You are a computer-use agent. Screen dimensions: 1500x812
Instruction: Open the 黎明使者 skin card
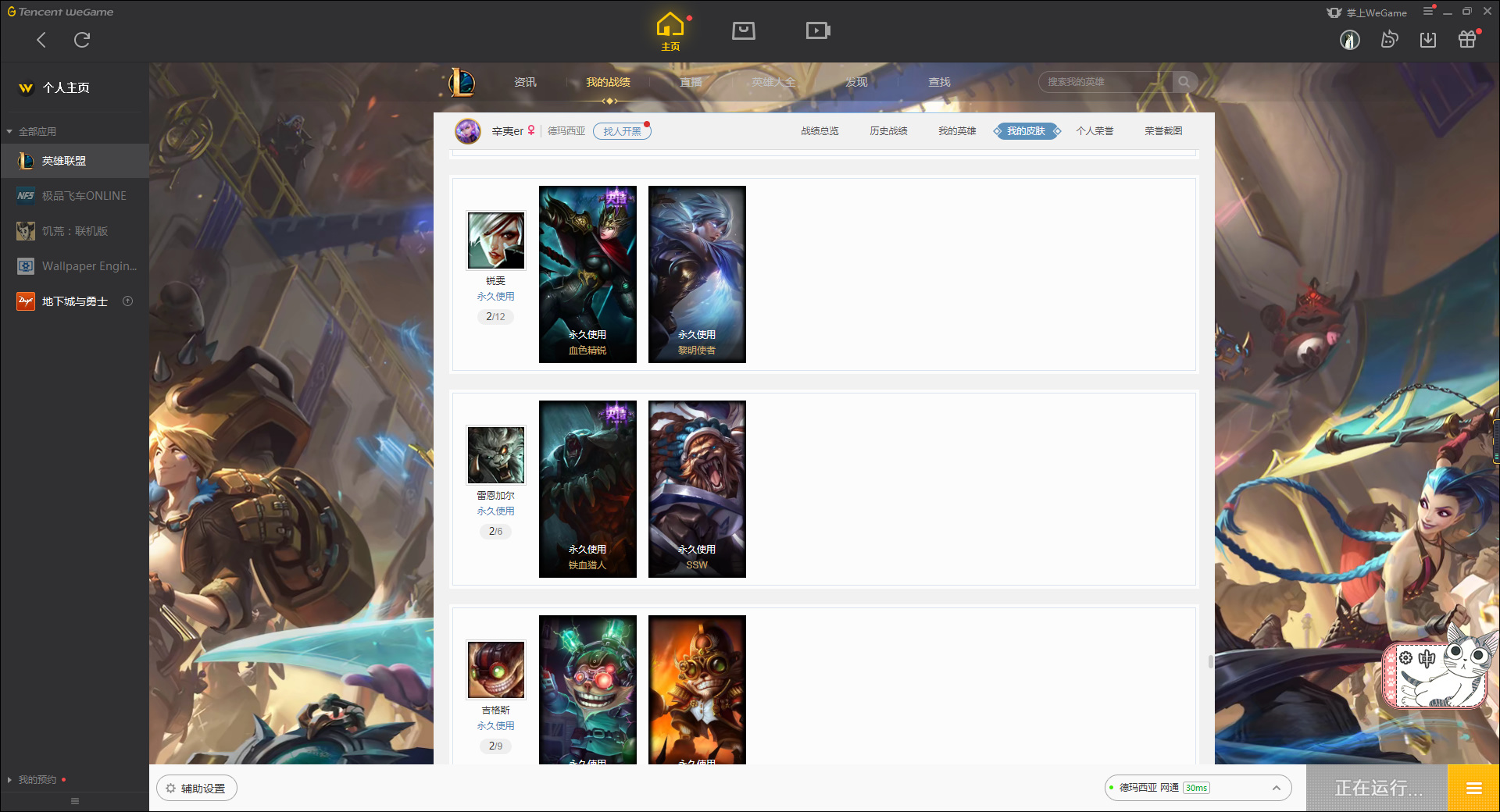click(x=697, y=274)
